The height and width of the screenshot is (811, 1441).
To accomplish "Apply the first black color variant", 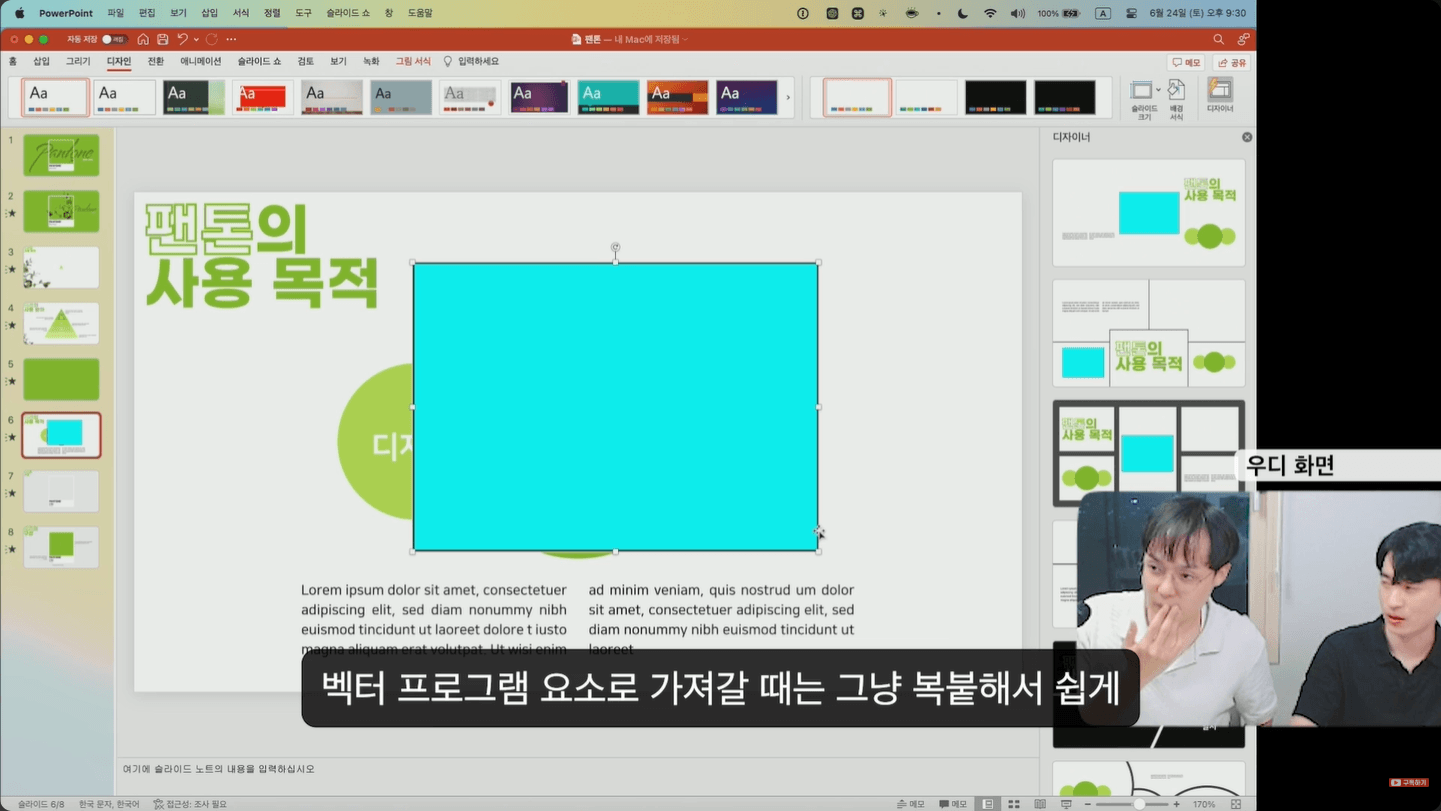I will tap(995, 97).
